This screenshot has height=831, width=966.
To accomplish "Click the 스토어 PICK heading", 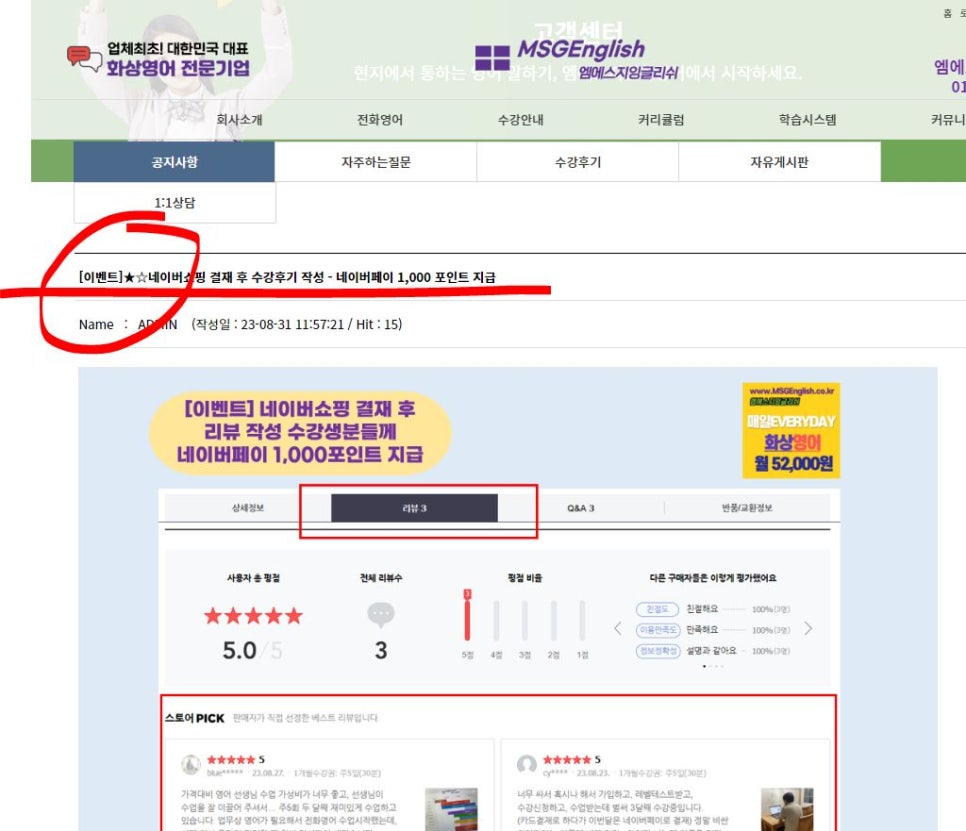I will click(195, 718).
